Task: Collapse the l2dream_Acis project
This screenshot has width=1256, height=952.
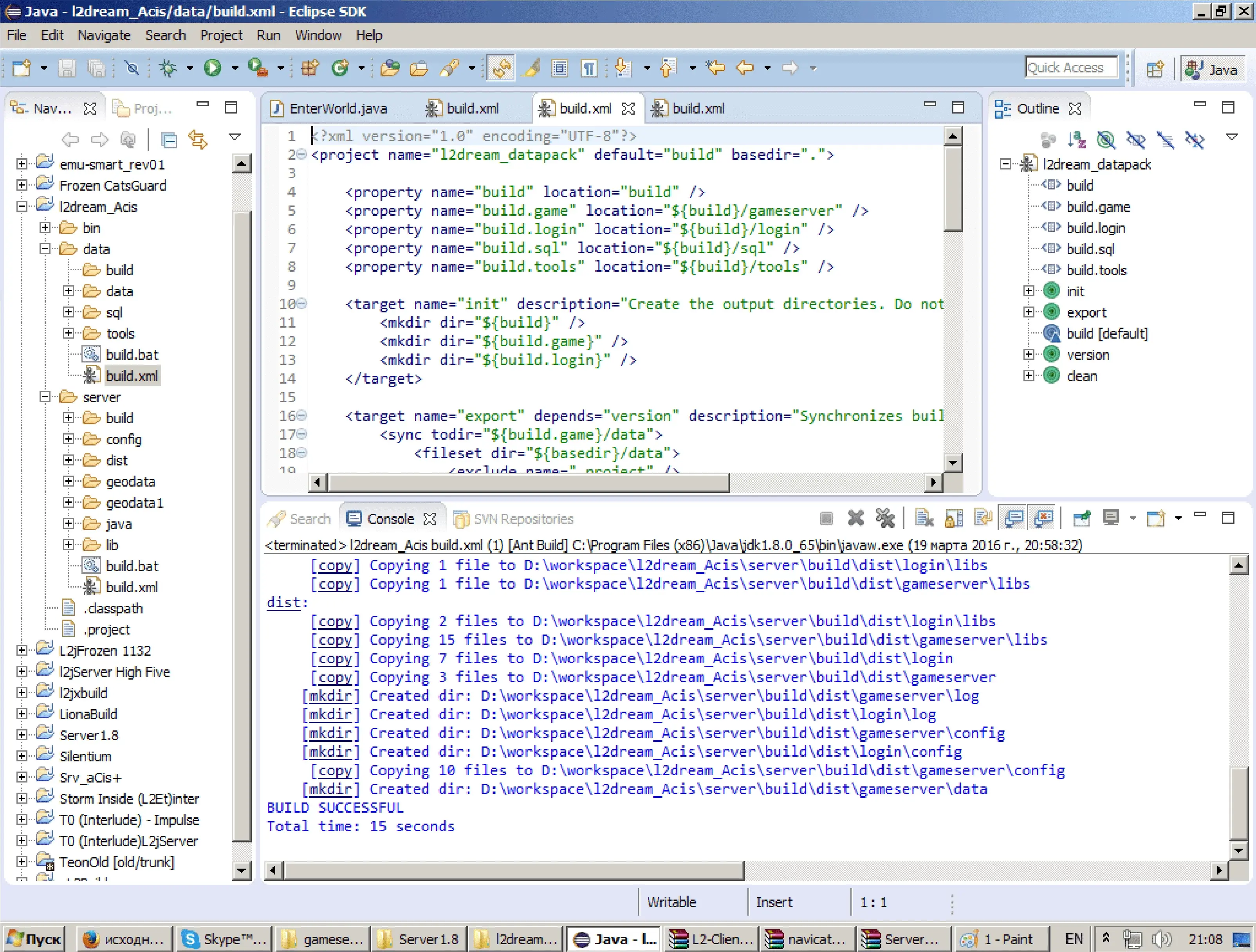Action: tap(22, 206)
